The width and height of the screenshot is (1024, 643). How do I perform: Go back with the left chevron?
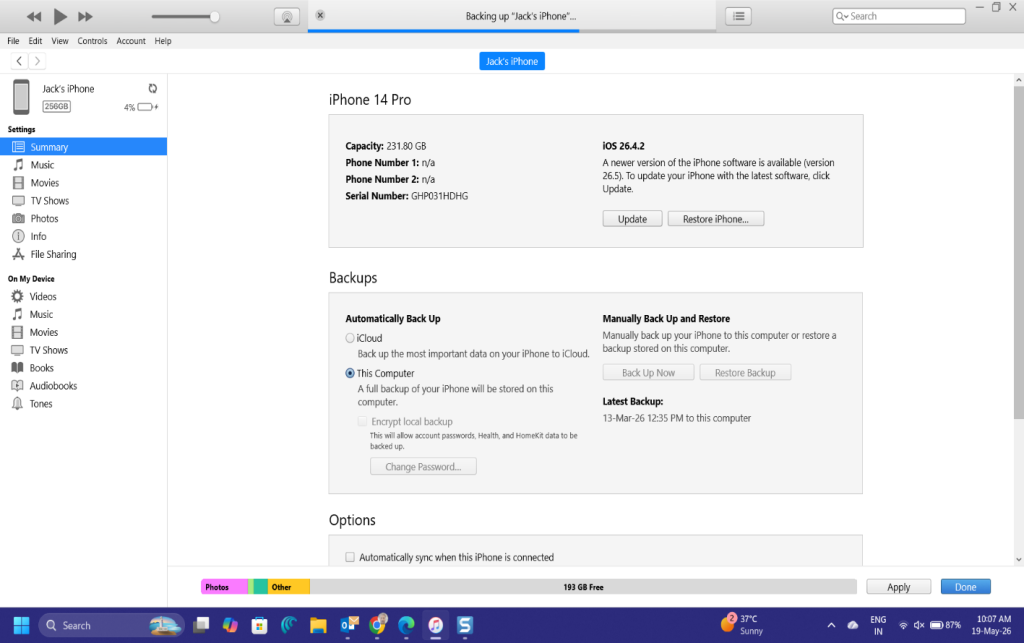click(x=19, y=61)
